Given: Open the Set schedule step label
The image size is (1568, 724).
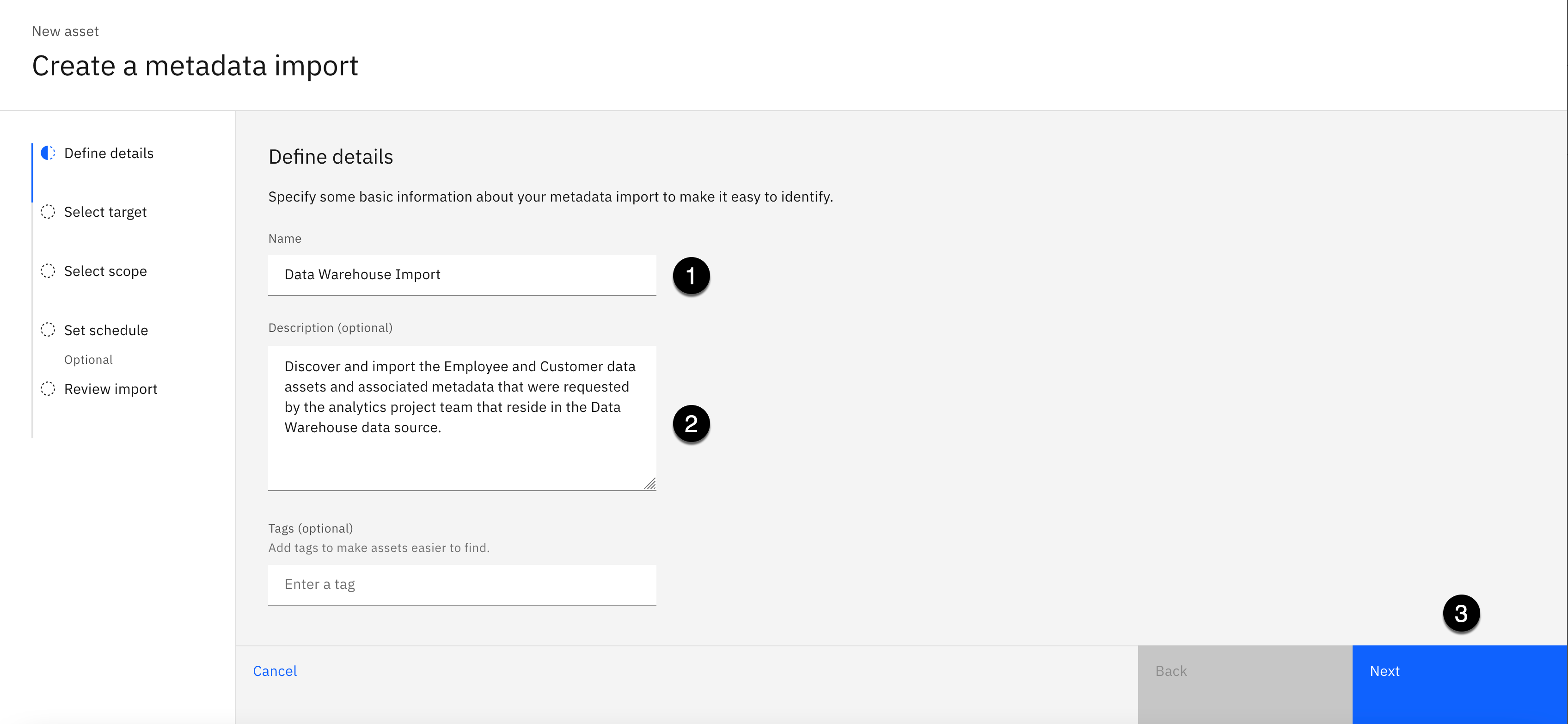Looking at the screenshot, I should pyautogui.click(x=106, y=331).
